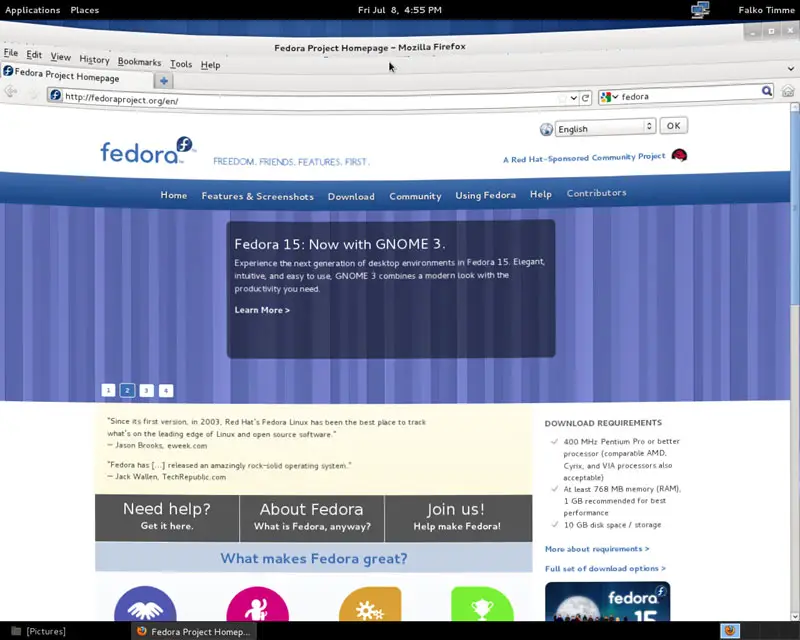Click the reload page button
Image resolution: width=800 pixels, height=640 pixels.
point(586,97)
